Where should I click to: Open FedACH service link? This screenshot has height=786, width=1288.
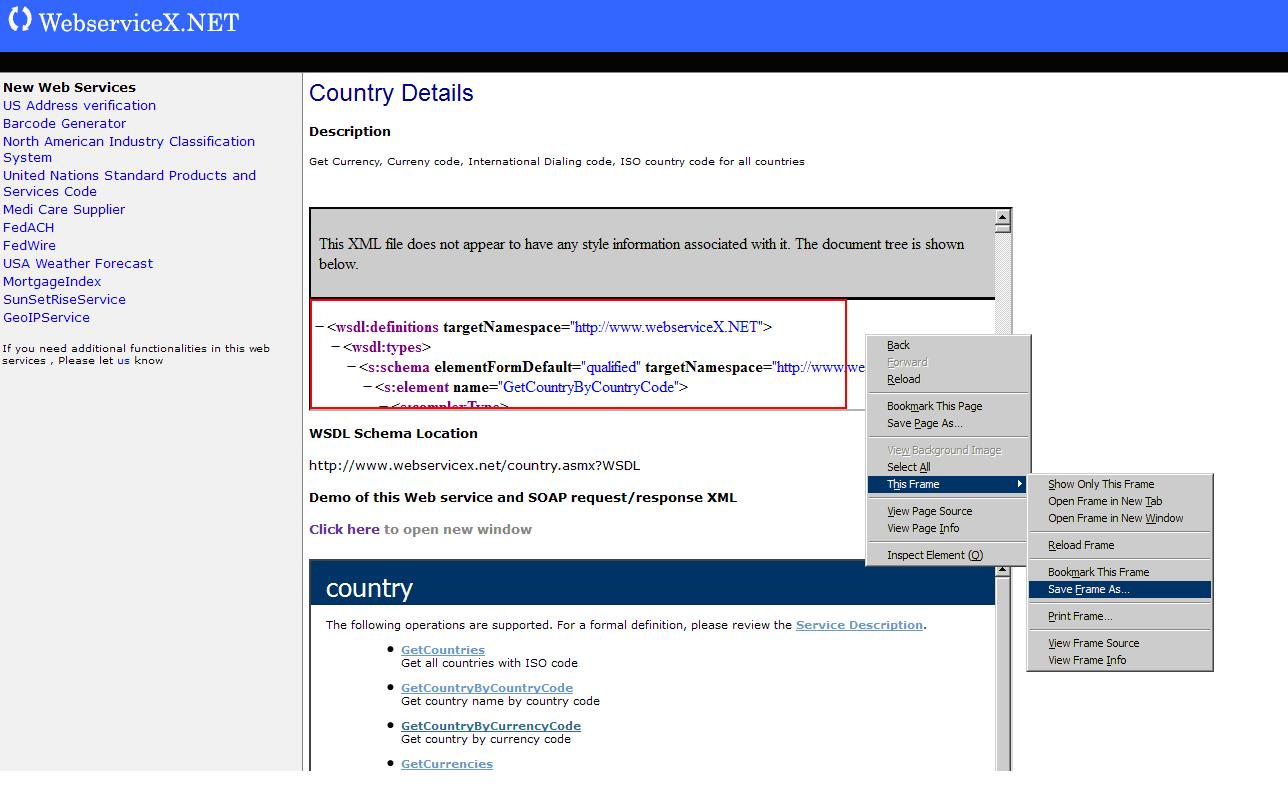tap(28, 227)
